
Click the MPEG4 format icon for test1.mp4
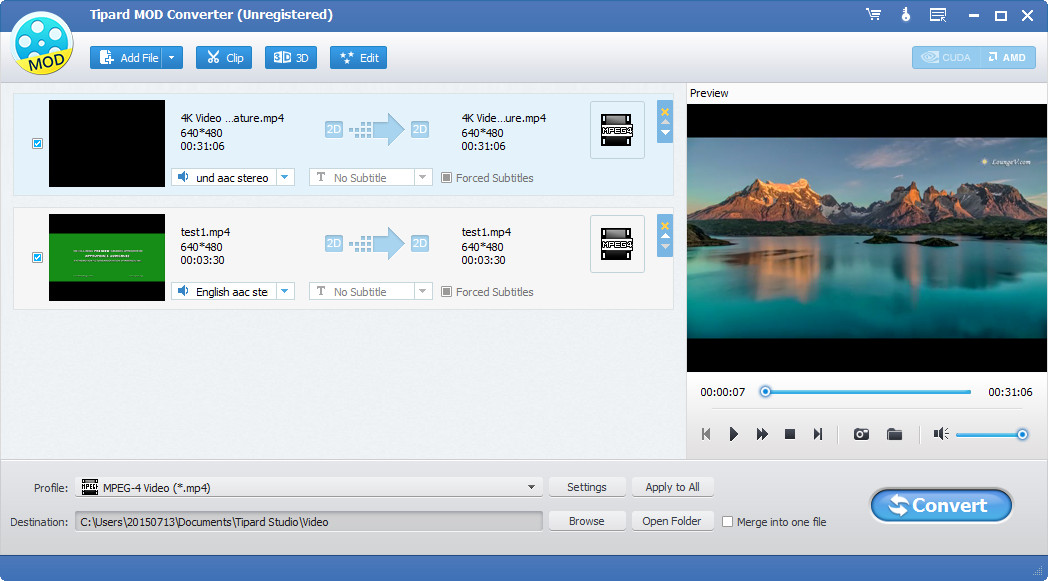[616, 244]
